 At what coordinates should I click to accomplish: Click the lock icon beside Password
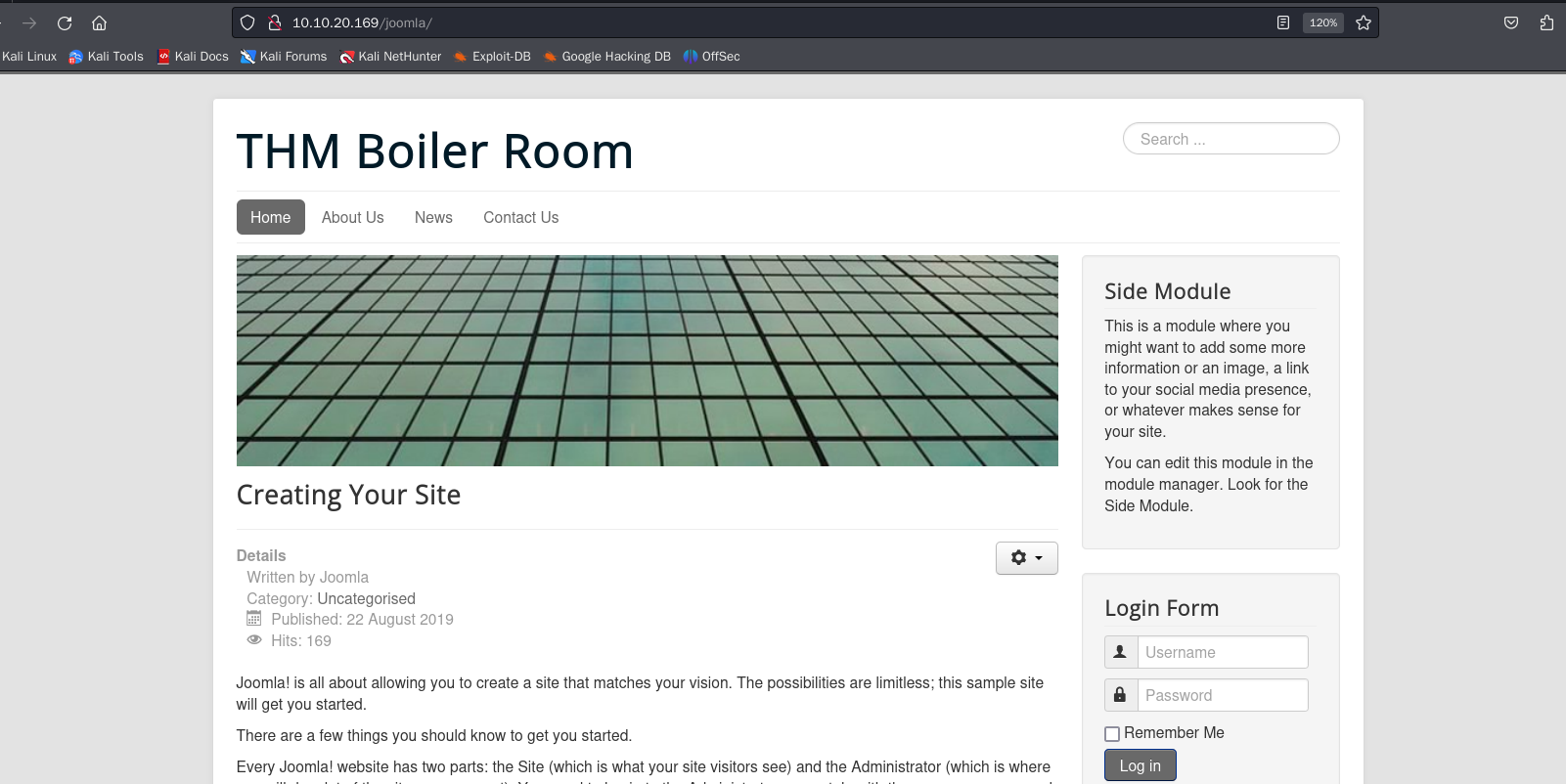[1121, 695]
